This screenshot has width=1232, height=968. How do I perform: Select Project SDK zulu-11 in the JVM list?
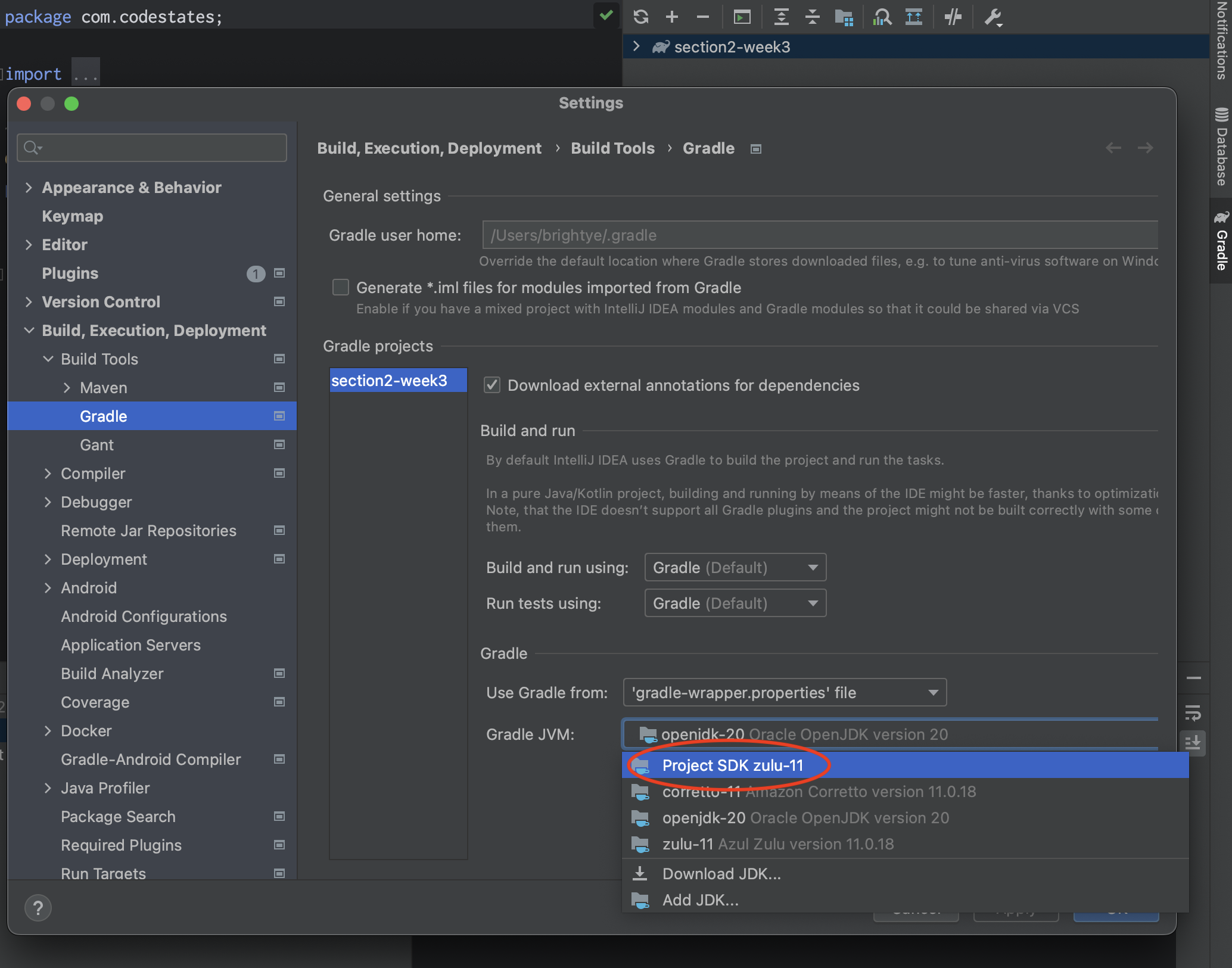tap(733, 765)
